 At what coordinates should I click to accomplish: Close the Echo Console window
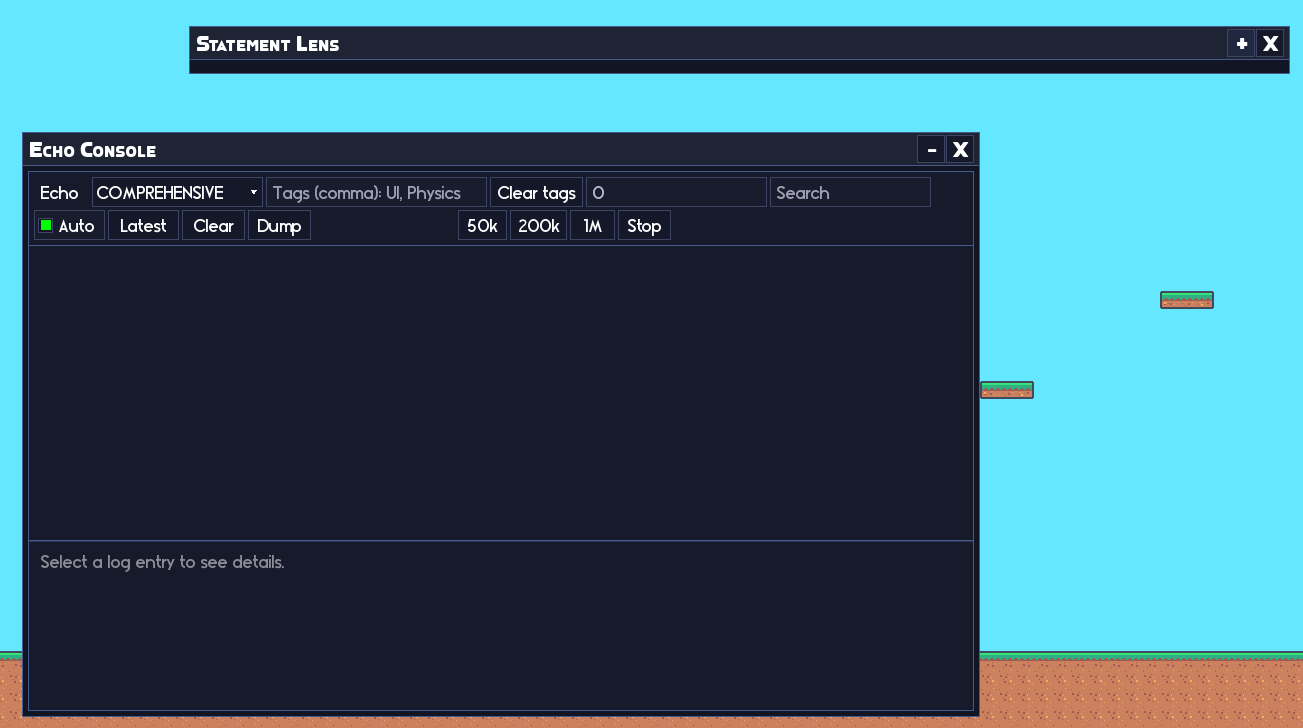[960, 149]
